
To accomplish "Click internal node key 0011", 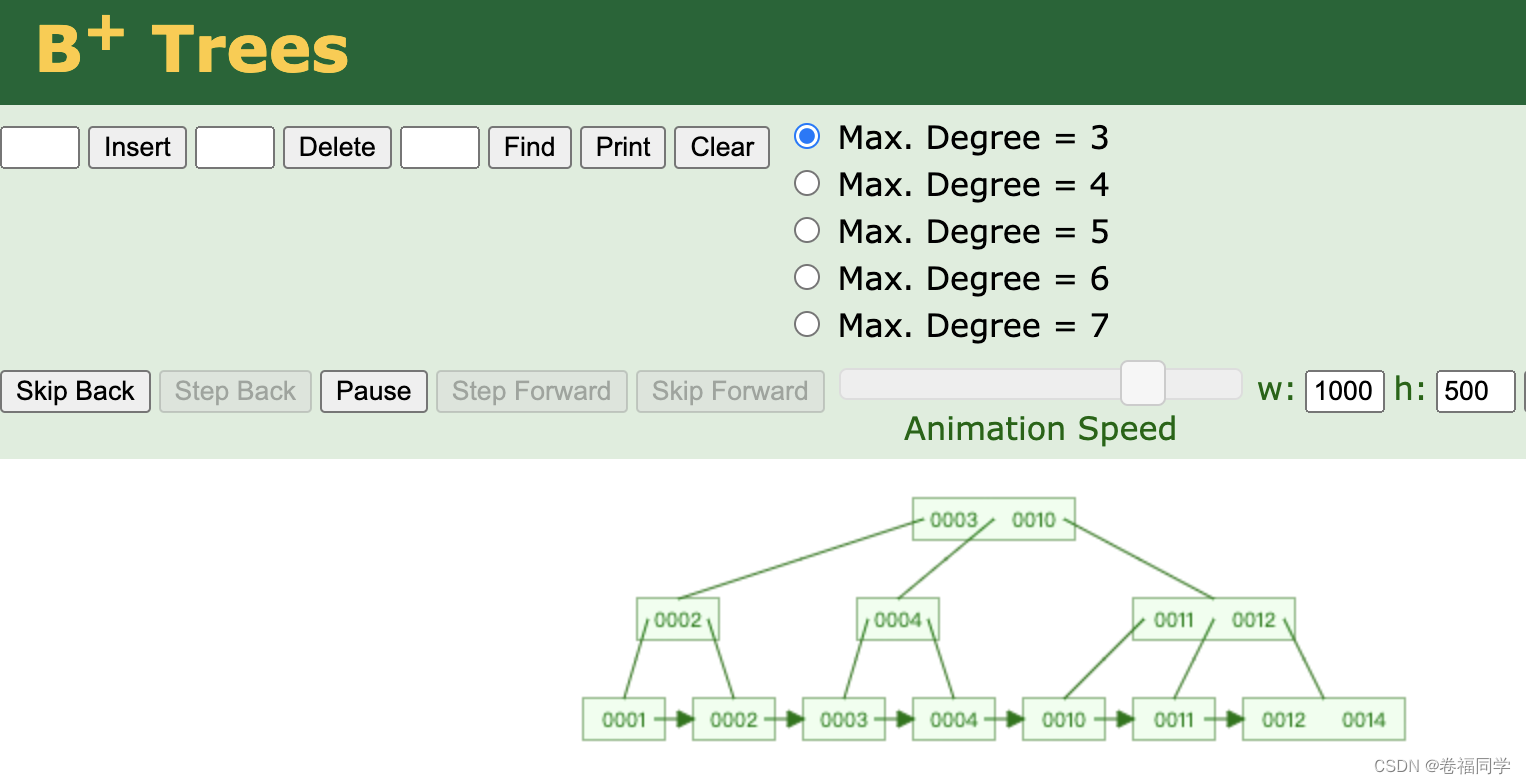I will (x=1174, y=620).
